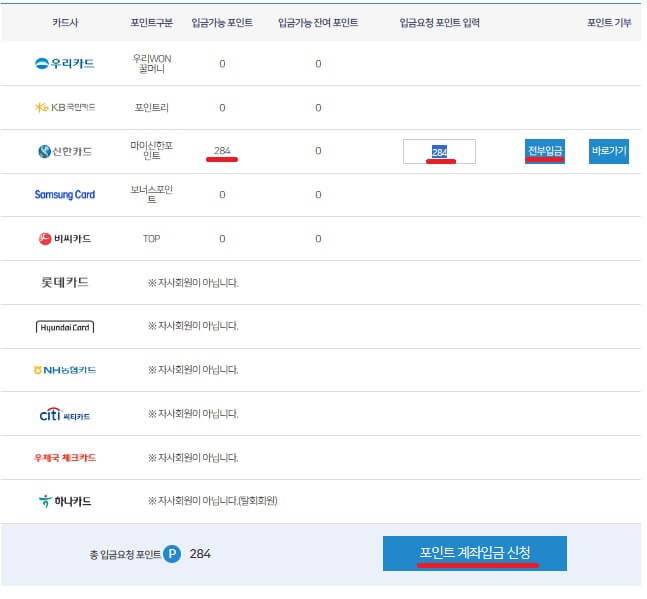
Task: Click 포인트리 point type text
Action: (151, 108)
